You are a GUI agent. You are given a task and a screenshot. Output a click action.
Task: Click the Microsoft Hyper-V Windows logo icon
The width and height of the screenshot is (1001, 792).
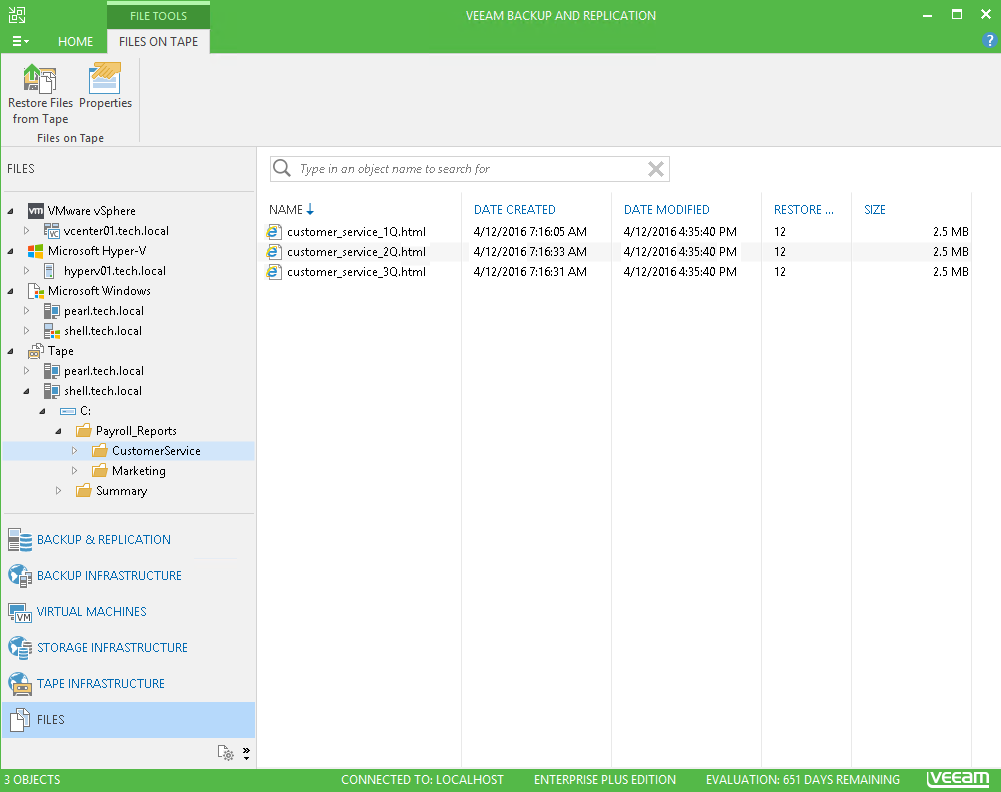tap(36, 251)
